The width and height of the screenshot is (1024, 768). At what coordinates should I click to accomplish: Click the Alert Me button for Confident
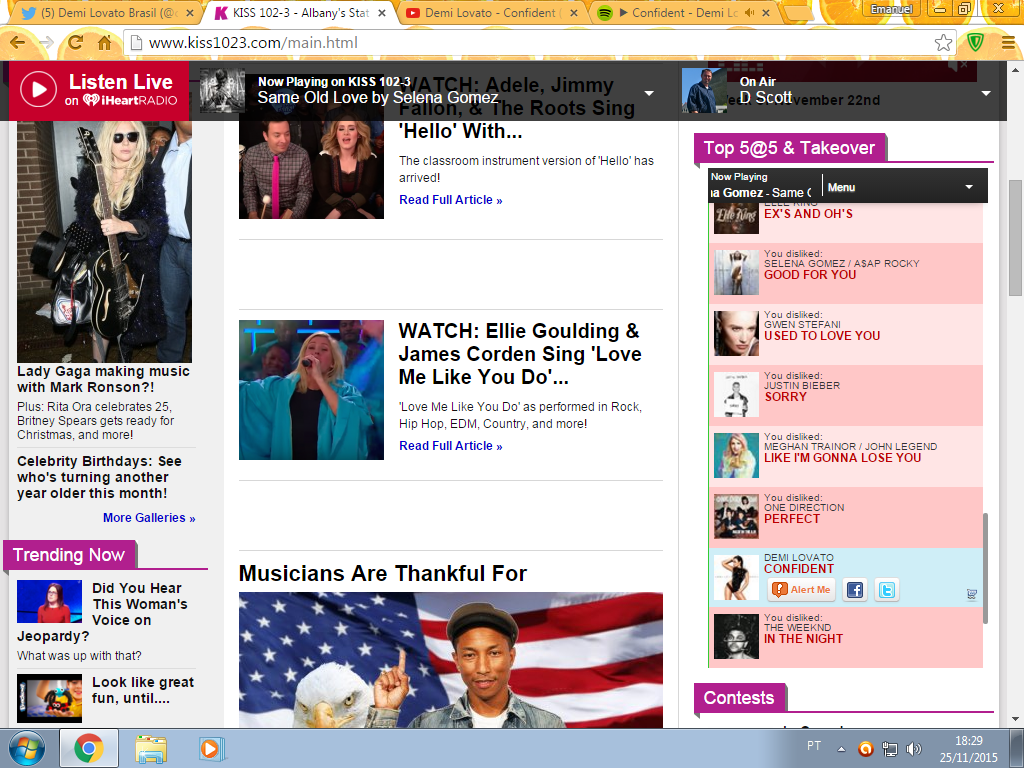[801, 590]
